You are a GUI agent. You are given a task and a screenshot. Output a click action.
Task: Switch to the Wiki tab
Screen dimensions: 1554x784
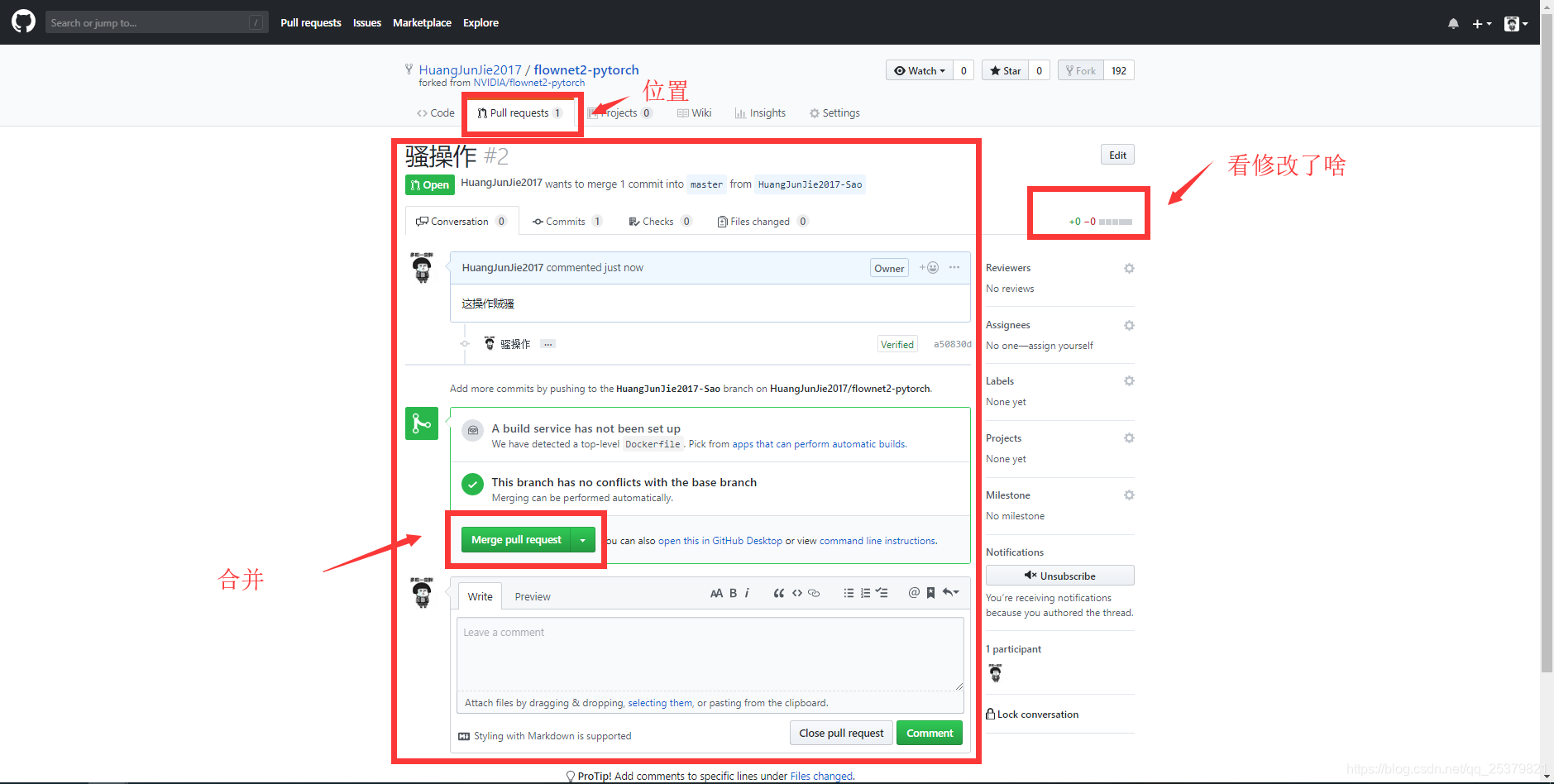click(x=694, y=113)
